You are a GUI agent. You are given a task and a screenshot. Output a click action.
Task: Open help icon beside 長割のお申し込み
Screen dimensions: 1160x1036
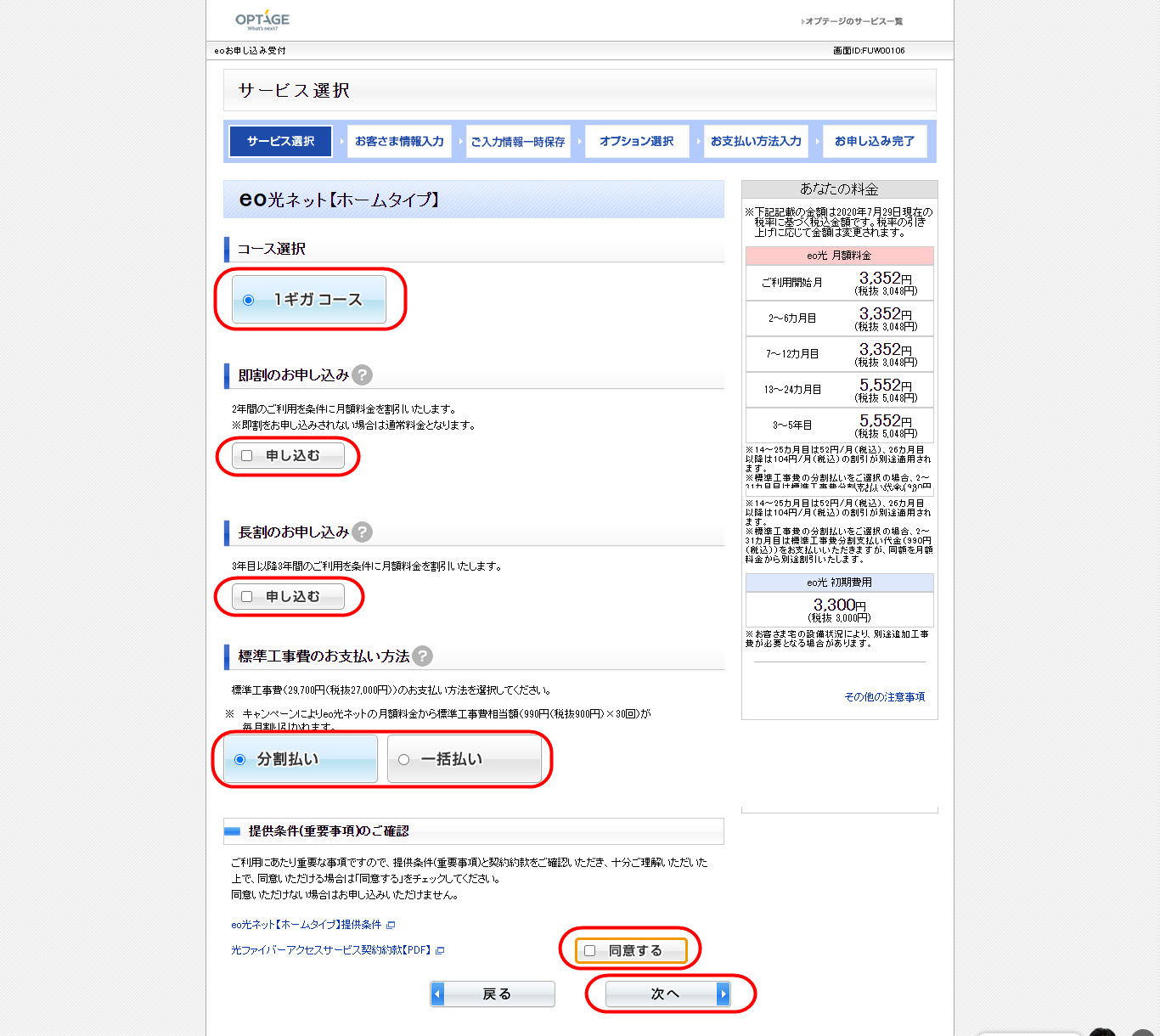point(362,532)
